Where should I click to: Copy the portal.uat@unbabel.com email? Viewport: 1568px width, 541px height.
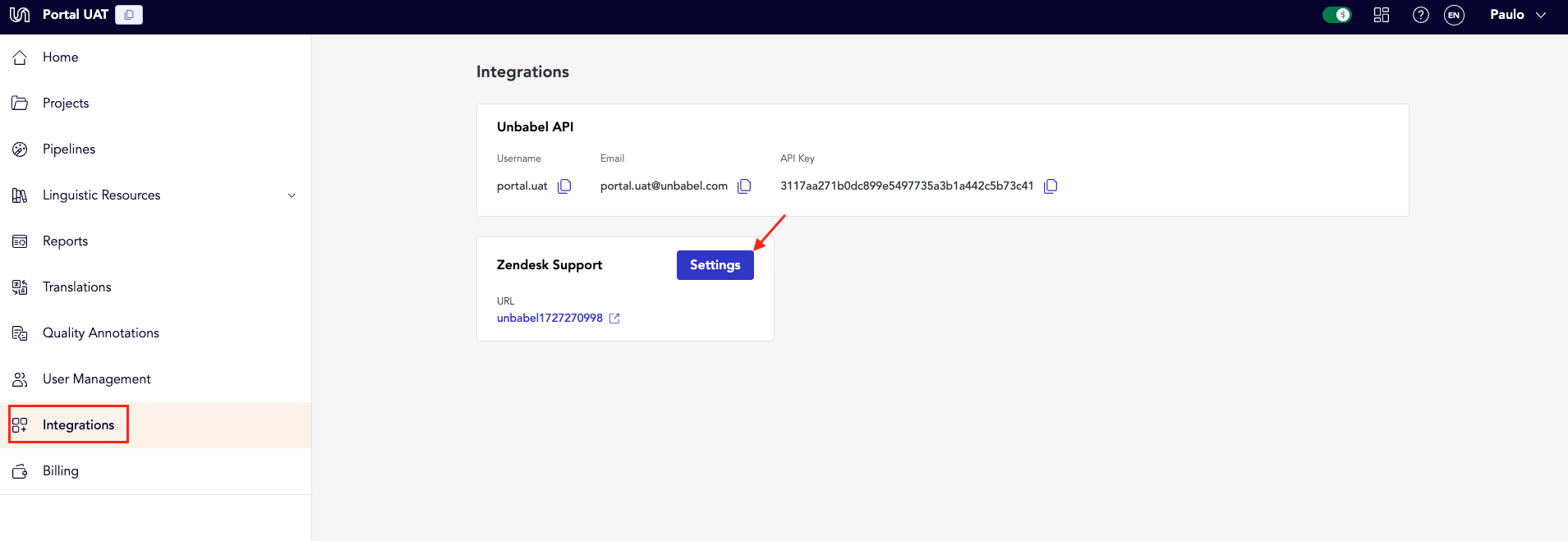744,186
